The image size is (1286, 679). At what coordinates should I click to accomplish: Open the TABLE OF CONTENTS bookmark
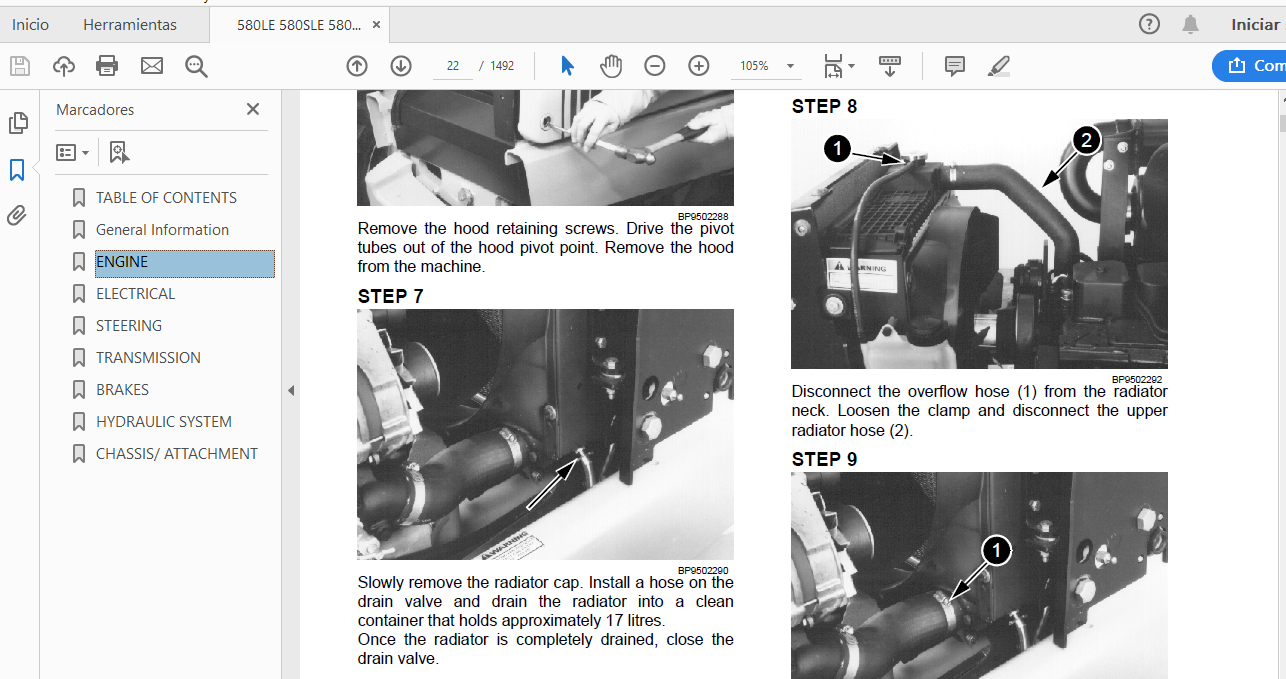[x=166, y=198]
